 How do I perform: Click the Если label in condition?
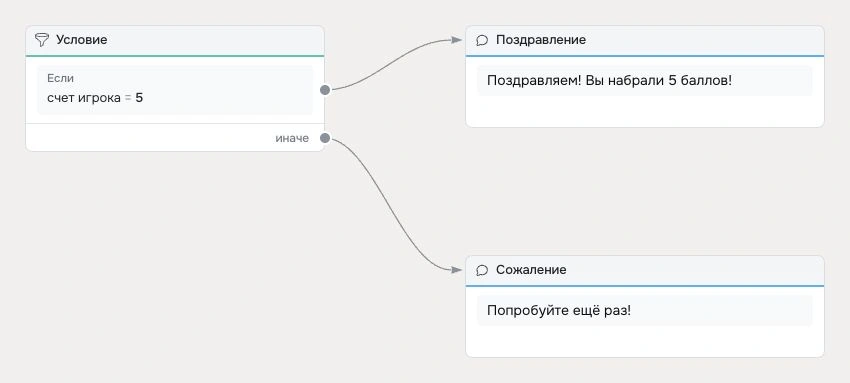click(60, 78)
